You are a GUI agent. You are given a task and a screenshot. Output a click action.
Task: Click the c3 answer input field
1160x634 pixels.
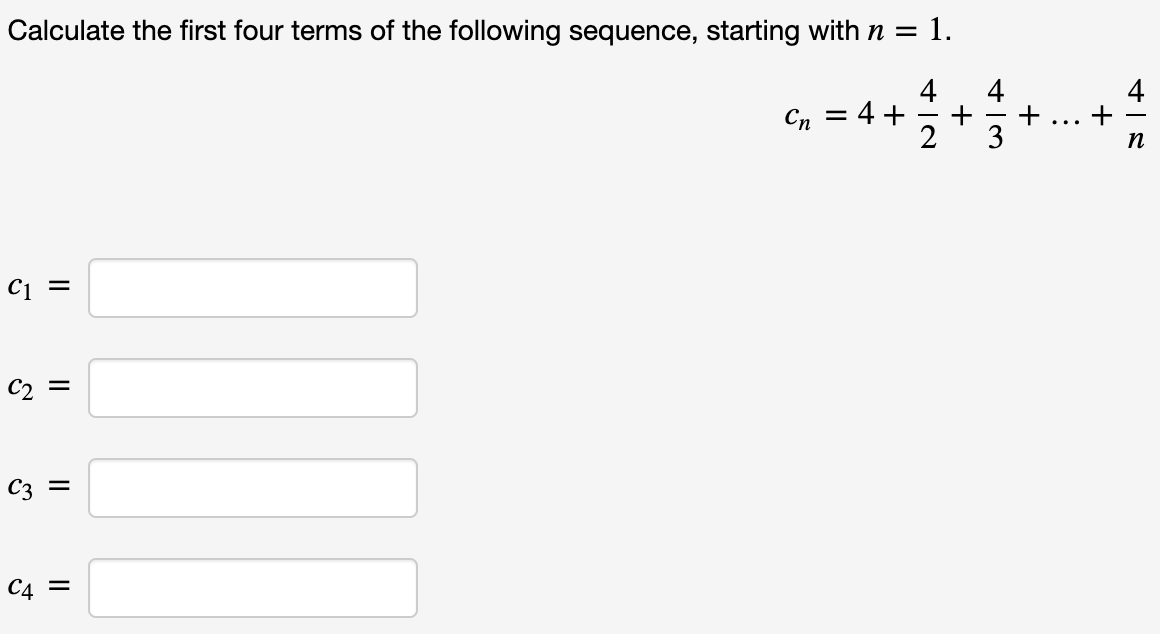252,488
